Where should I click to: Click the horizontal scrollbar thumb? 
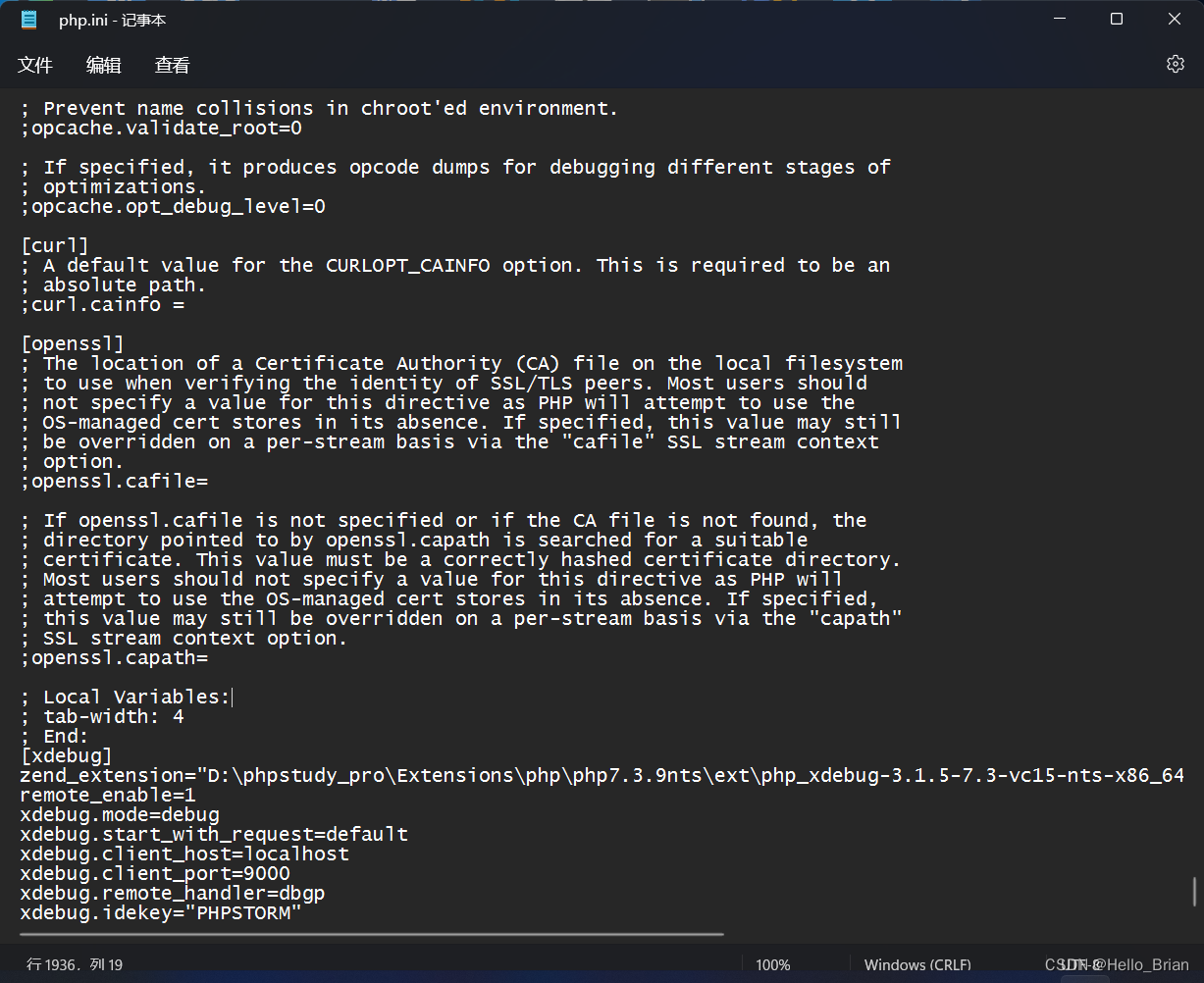371,934
